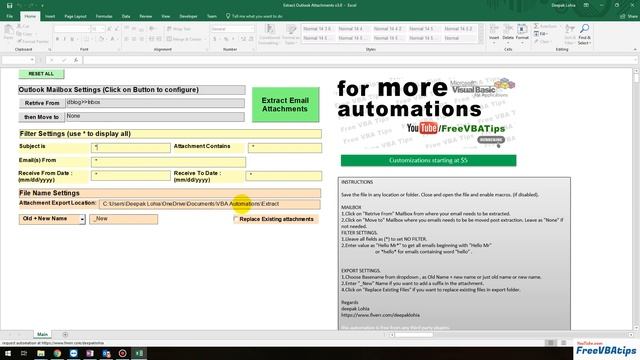Open Task View on the taskbar
640x360 pixels.
(x=24, y=353)
